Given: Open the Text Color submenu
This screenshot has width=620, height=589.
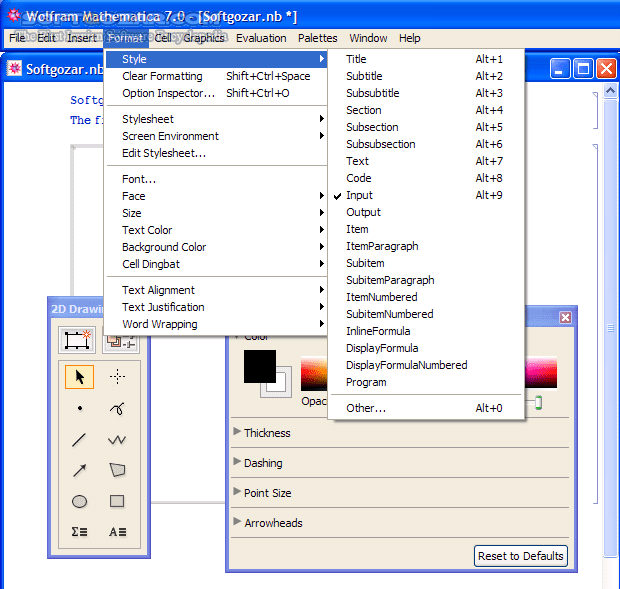Looking at the screenshot, I should pos(147,230).
